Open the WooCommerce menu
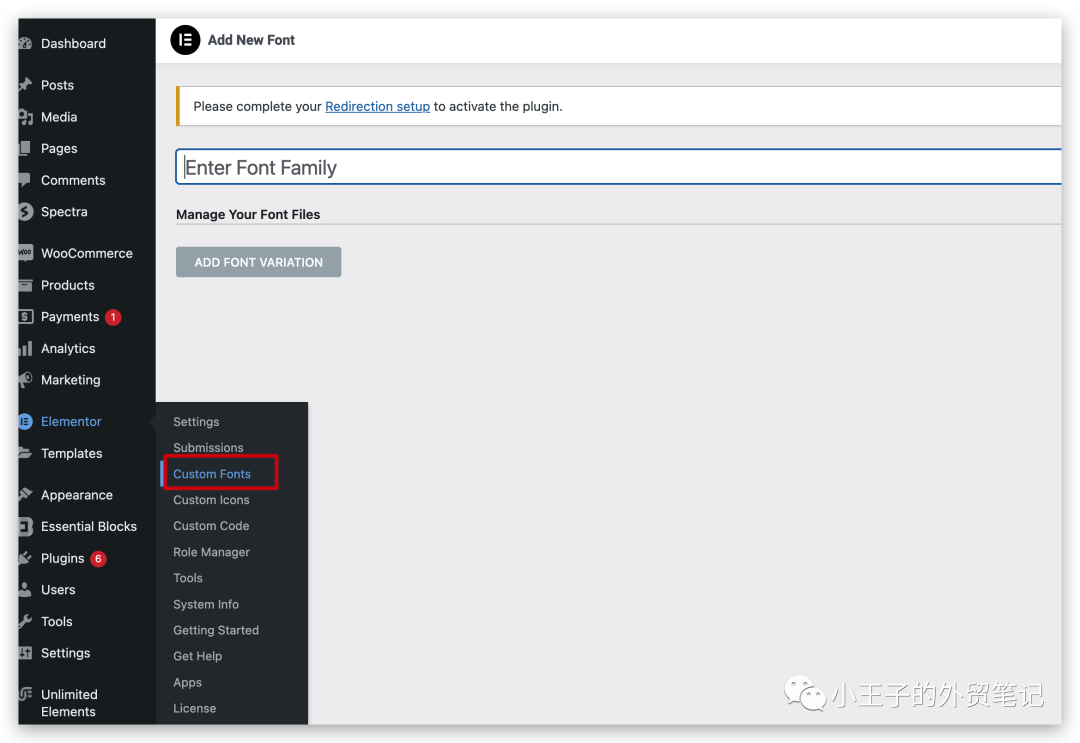1080x743 pixels. [87, 253]
